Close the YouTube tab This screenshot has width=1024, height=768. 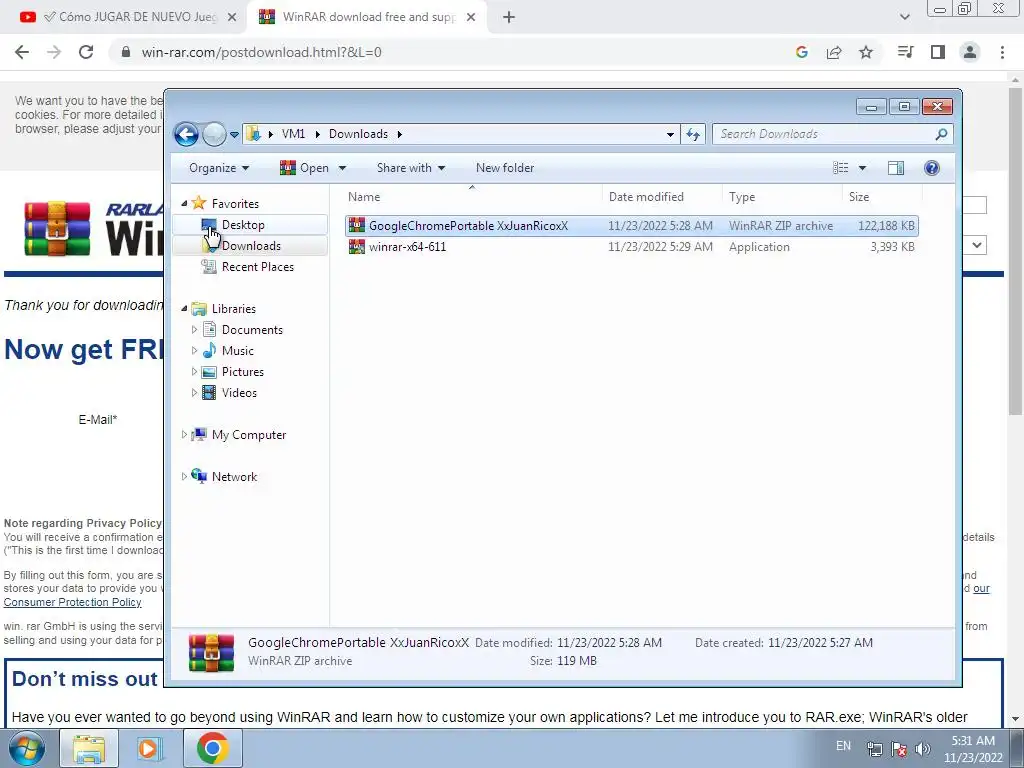pyautogui.click(x=232, y=18)
